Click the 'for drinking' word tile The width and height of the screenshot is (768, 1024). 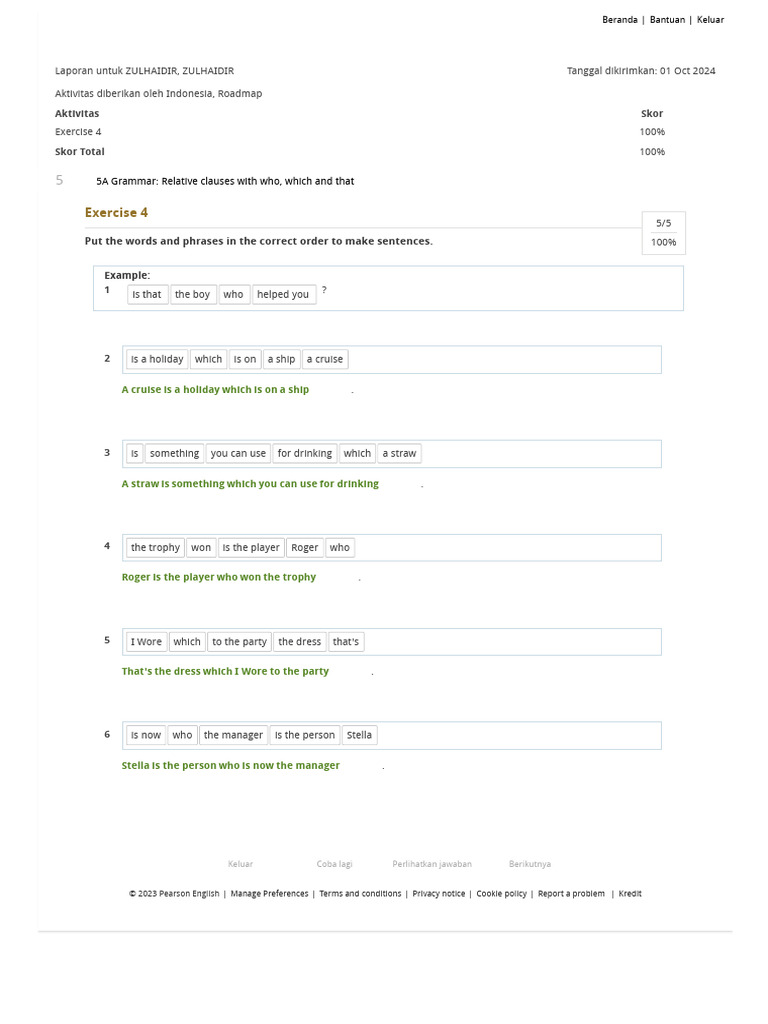[x=304, y=454]
